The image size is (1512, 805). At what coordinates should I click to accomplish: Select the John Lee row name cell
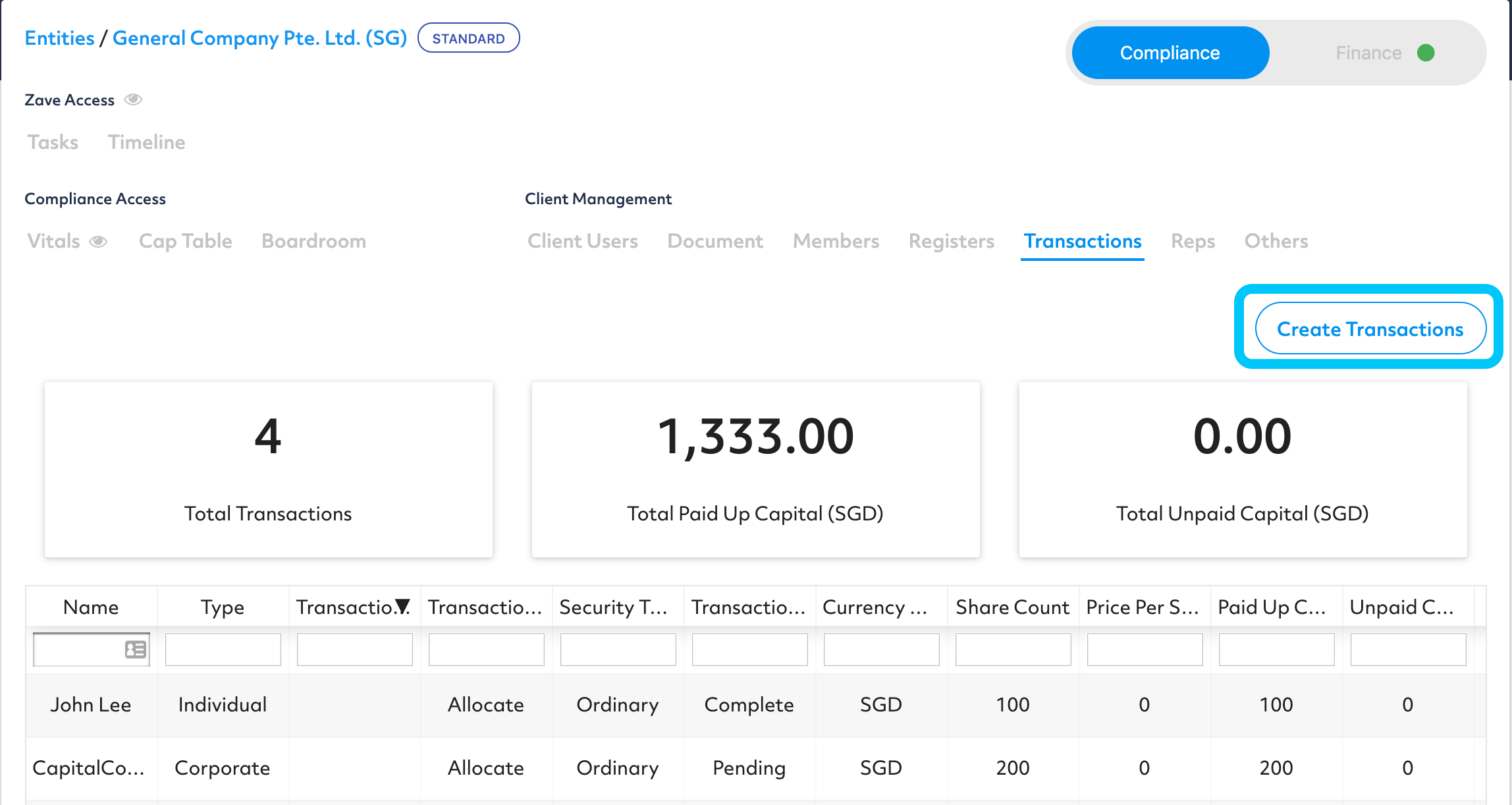(x=91, y=705)
